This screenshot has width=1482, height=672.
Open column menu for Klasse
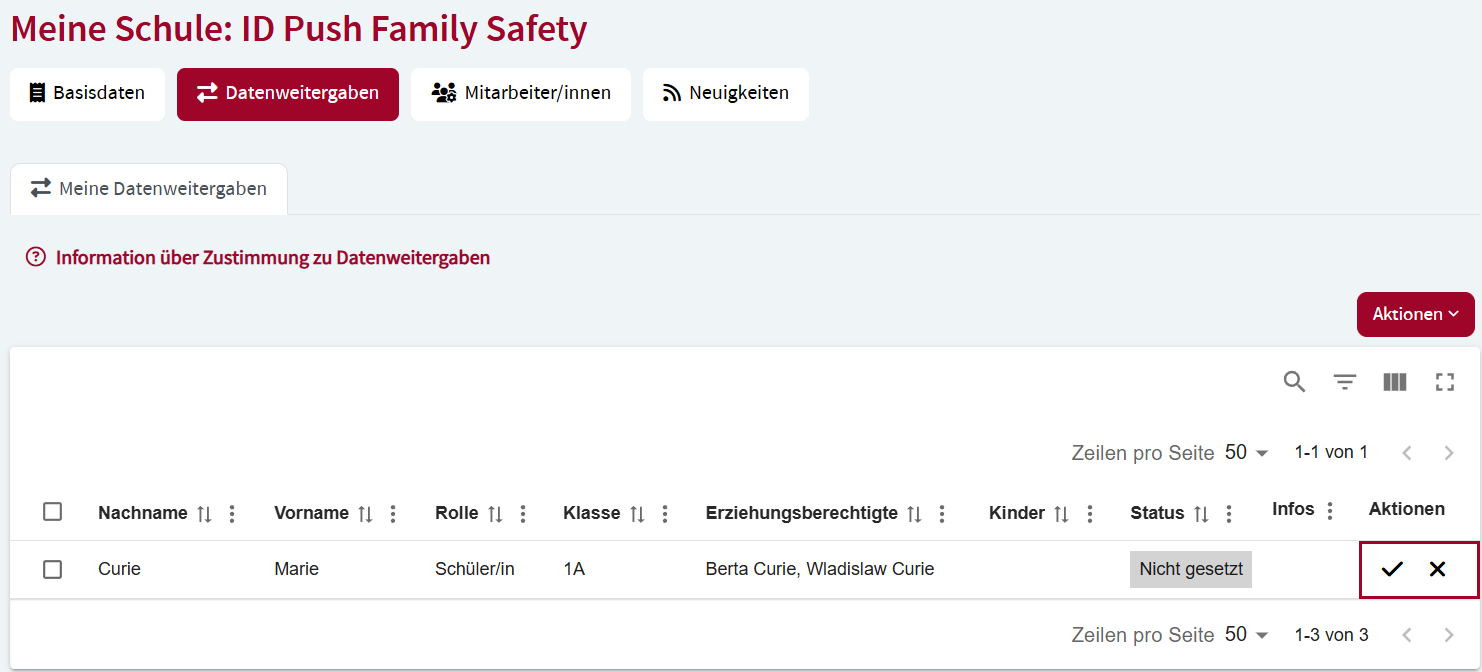pos(665,514)
